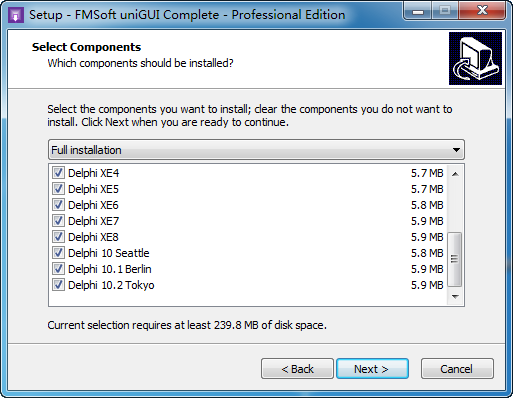Disable the Delphi 10.2 Tokyo checkbox
This screenshot has height=398, width=513.
click(x=58, y=285)
